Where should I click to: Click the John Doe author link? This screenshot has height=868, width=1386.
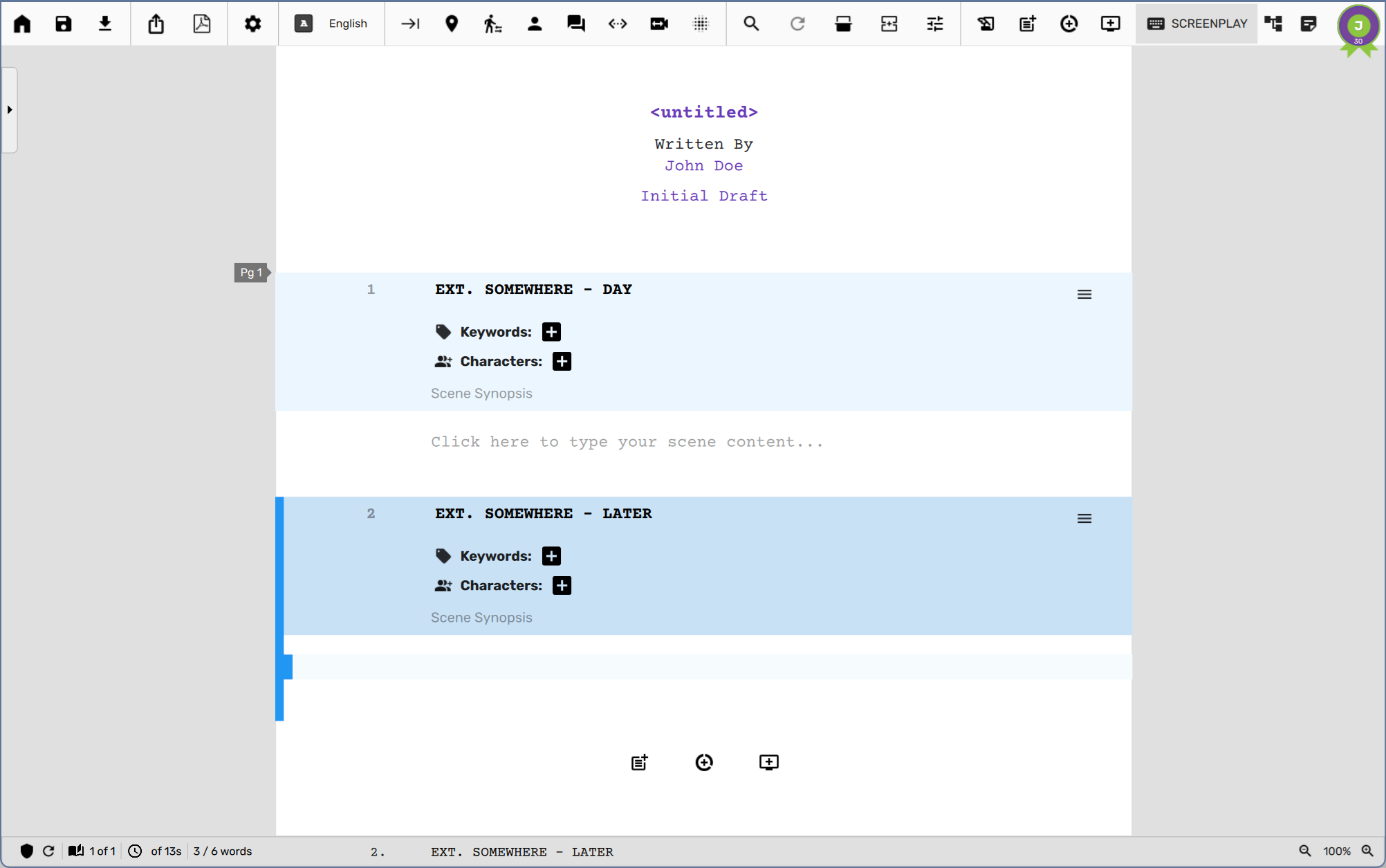click(703, 166)
